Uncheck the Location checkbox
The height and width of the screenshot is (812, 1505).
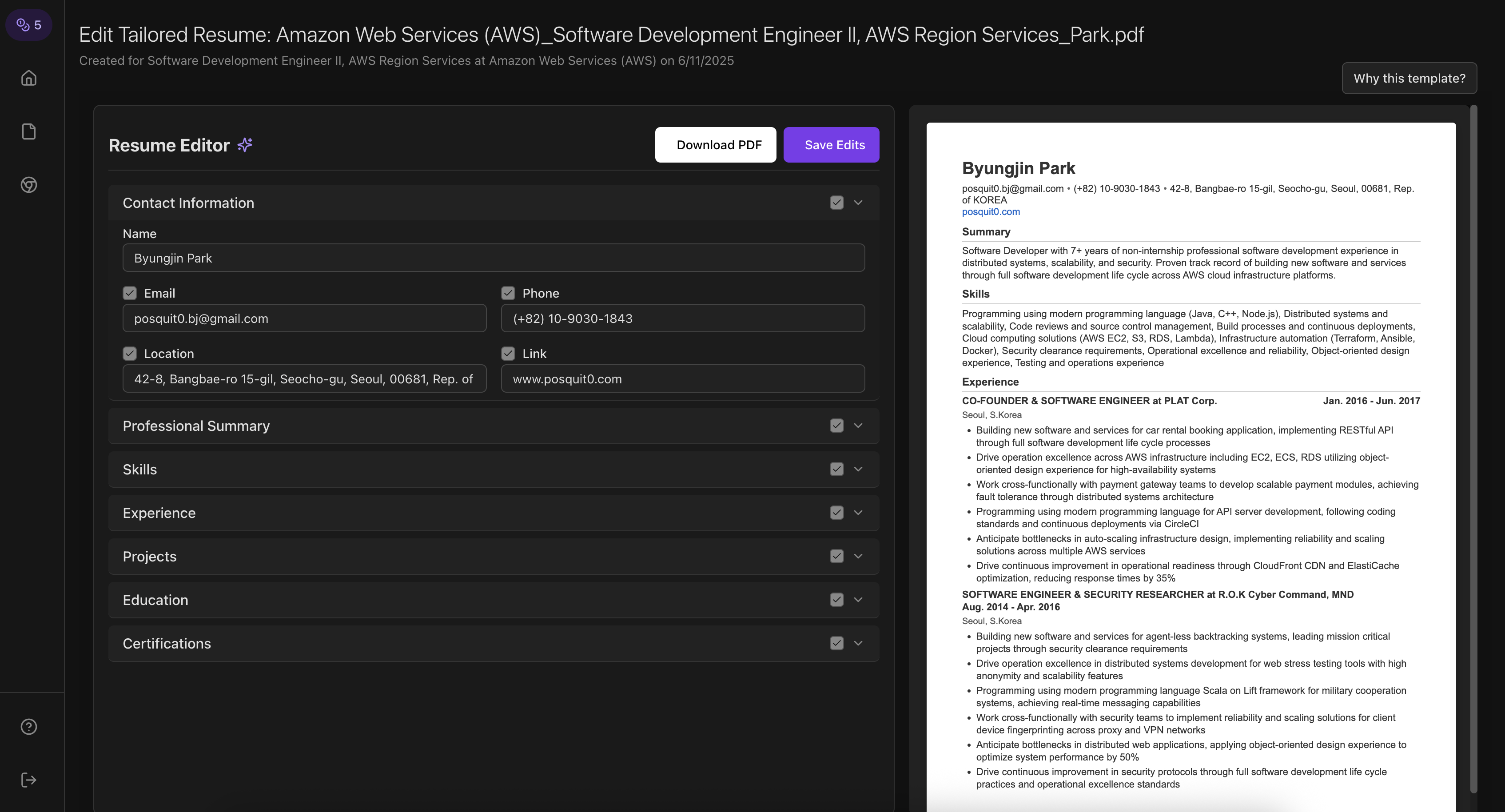(130, 354)
